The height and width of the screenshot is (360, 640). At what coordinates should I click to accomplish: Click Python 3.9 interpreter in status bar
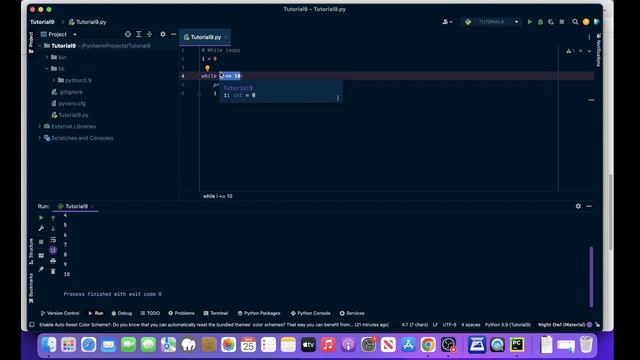508,325
